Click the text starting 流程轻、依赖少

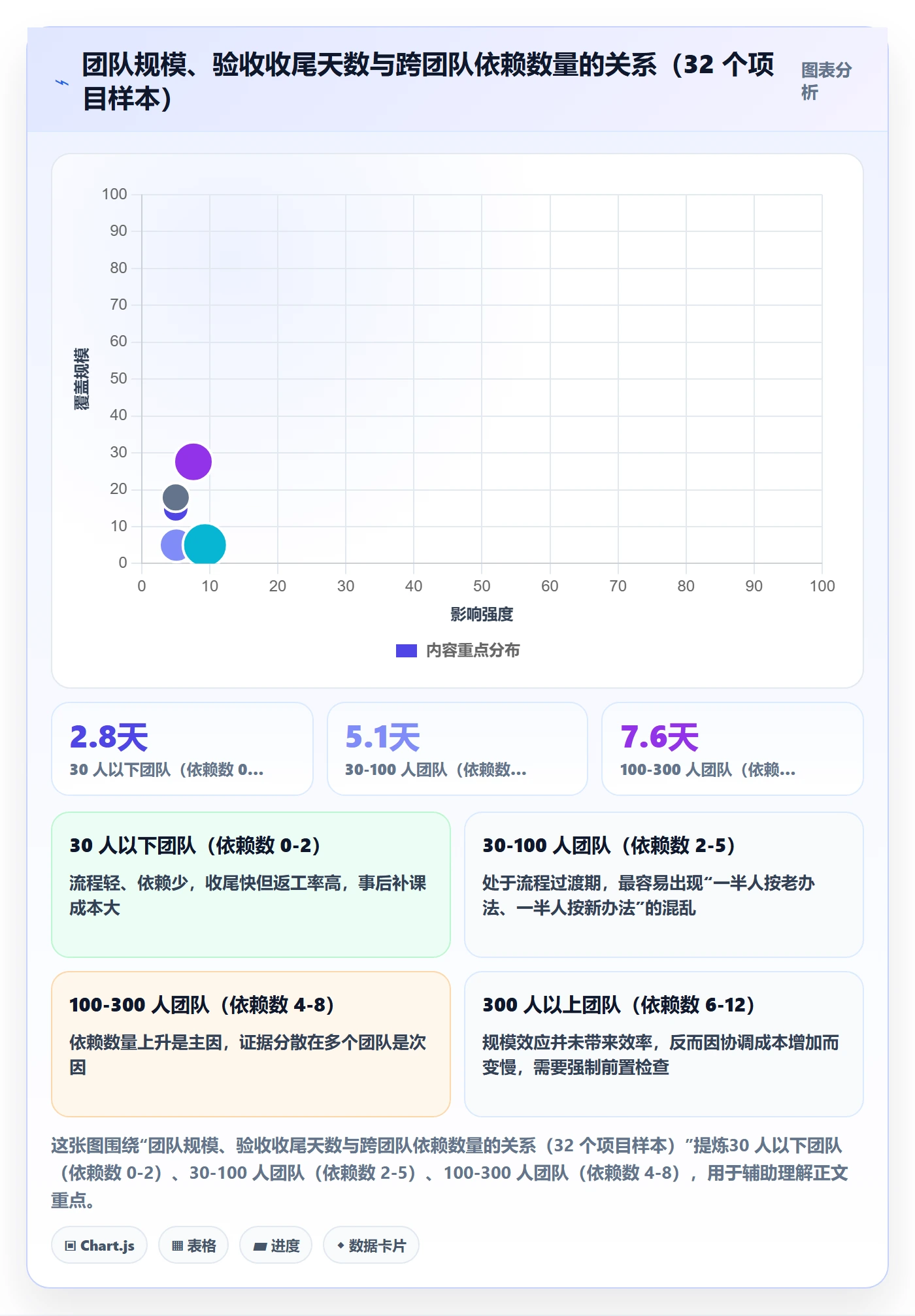[248, 896]
